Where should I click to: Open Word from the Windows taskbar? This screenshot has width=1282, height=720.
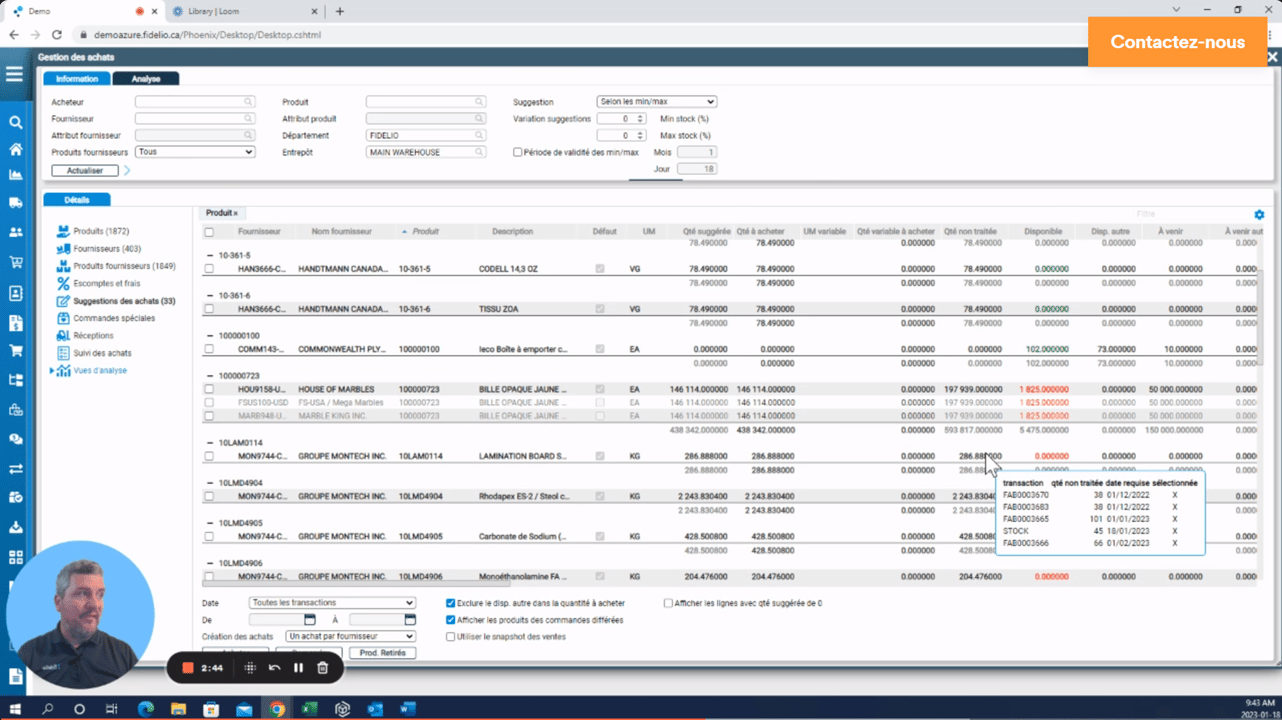(407, 708)
